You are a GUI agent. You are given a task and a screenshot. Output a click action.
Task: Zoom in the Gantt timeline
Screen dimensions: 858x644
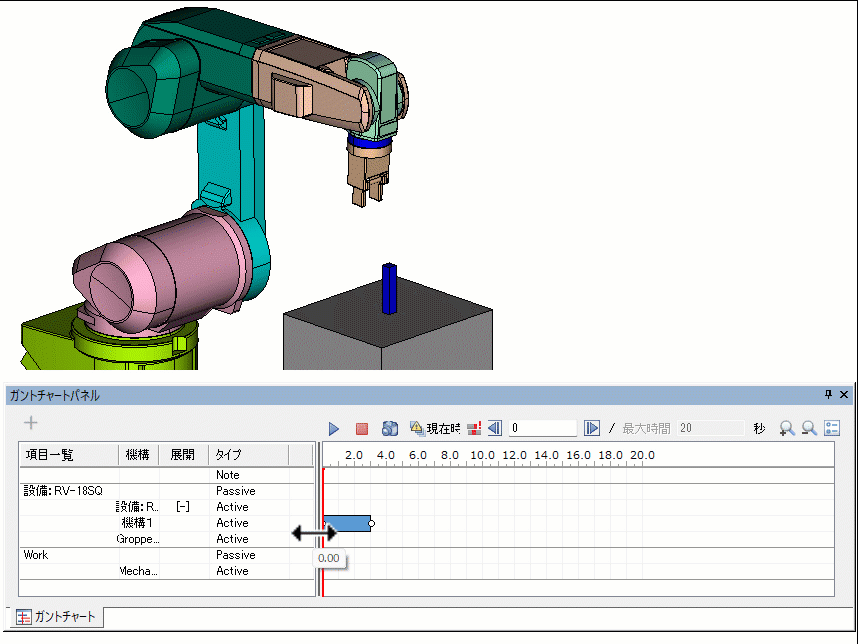787,428
